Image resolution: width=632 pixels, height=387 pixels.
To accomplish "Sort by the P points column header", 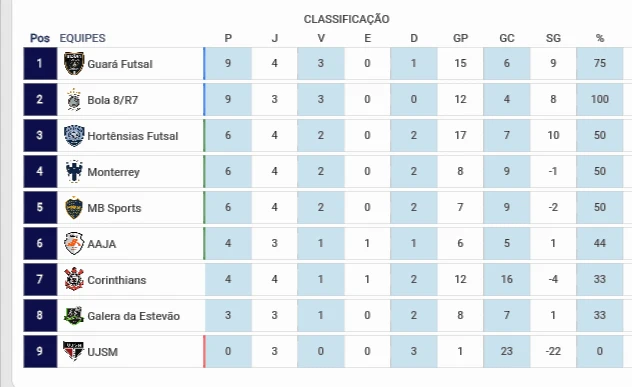I will pyautogui.click(x=228, y=38).
